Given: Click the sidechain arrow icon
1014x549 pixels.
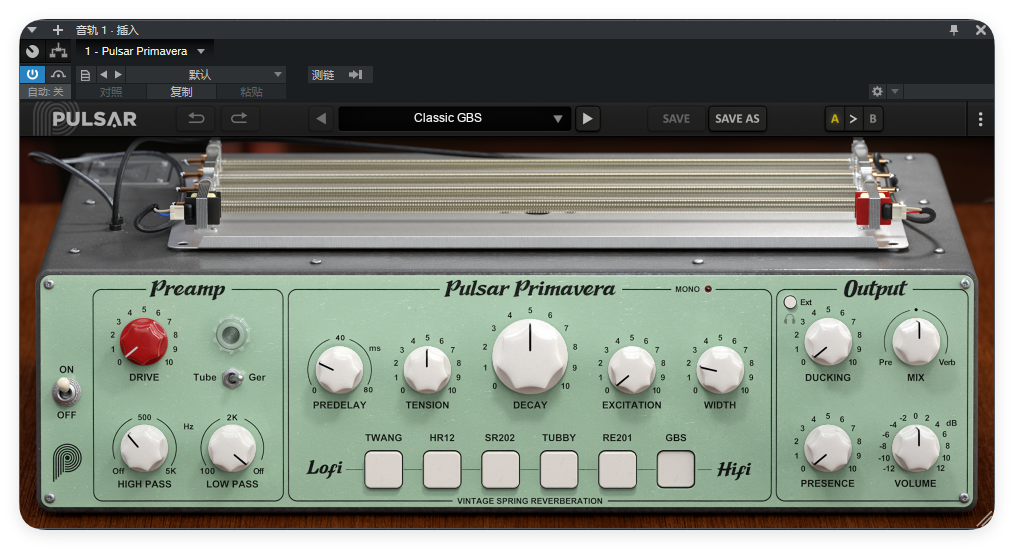Looking at the screenshot, I should point(355,75).
